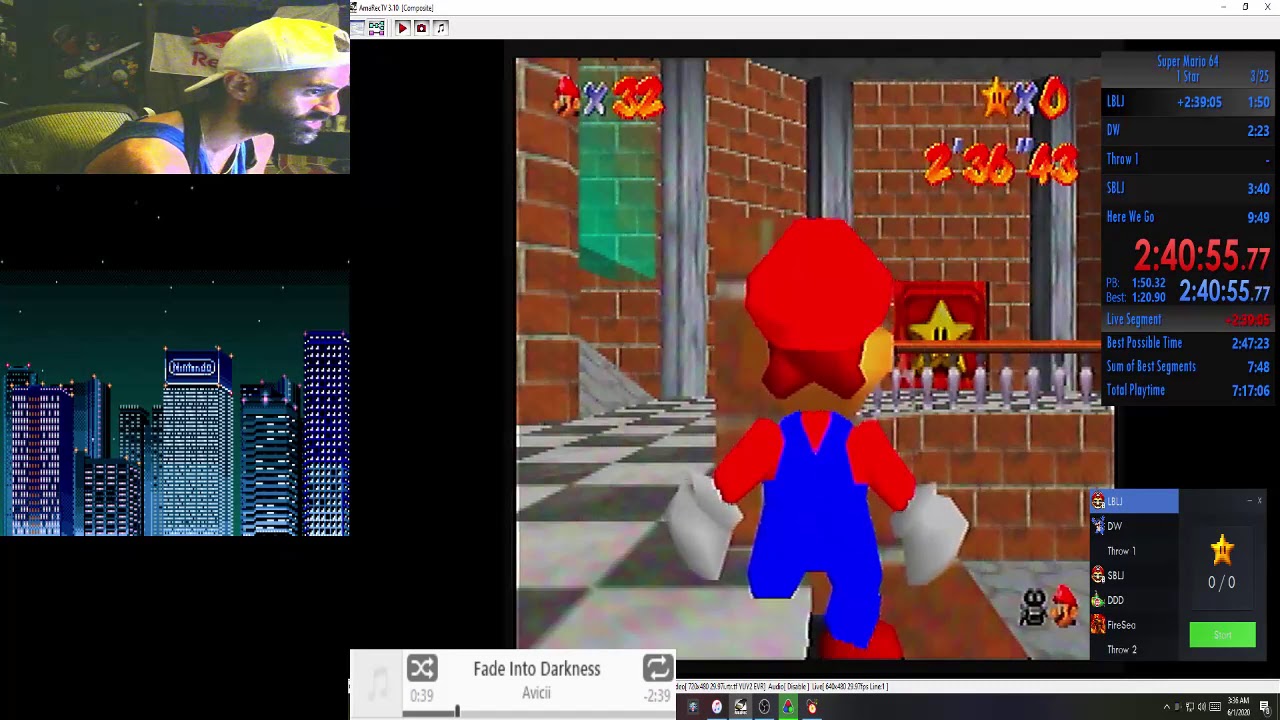Click the Avicii artist name
Screen dimensions: 1280x720
(536, 693)
